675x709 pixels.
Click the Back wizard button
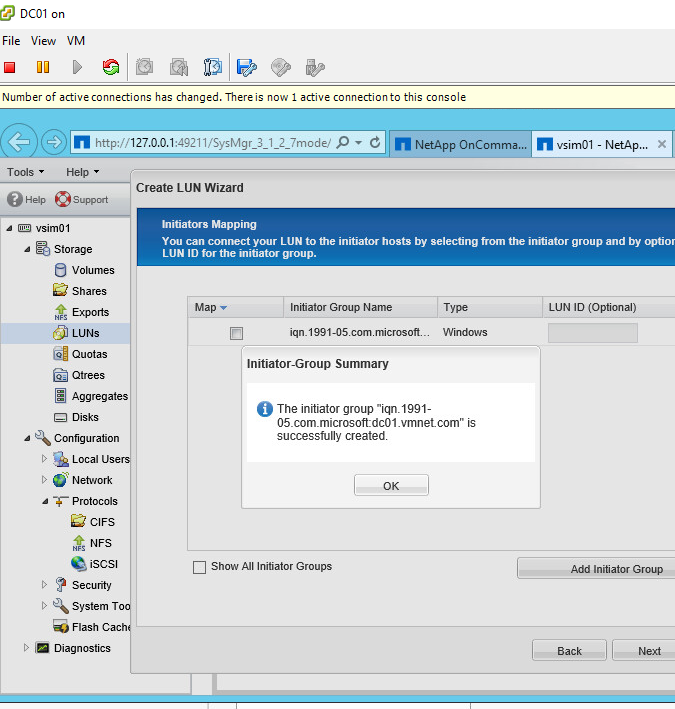(x=569, y=651)
